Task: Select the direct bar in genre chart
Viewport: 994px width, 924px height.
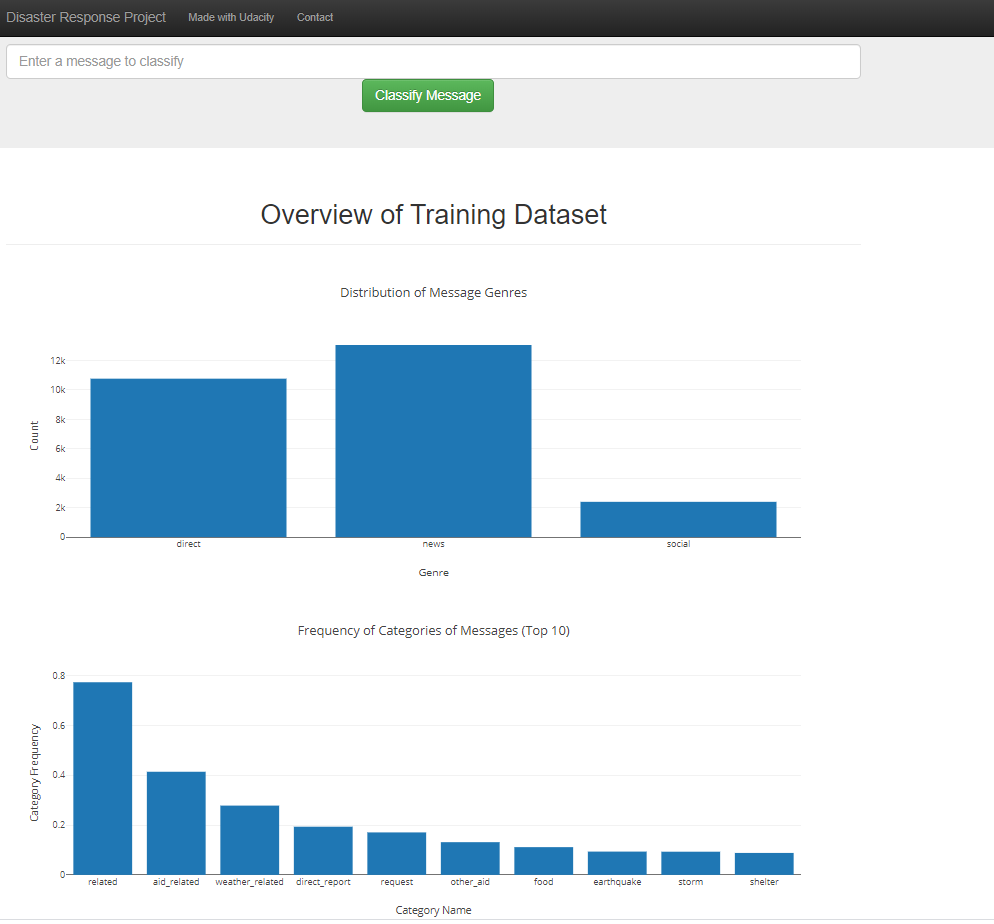Action: pyautogui.click(x=188, y=458)
